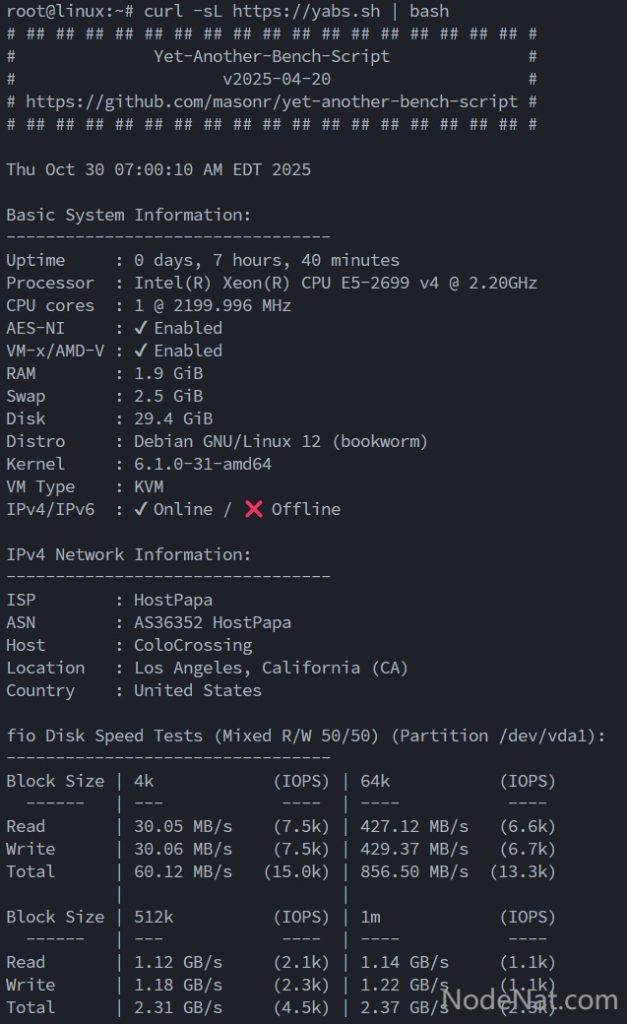Click the yabs.sh URL in the command
The height and width of the screenshot is (1024, 627).
297,12
